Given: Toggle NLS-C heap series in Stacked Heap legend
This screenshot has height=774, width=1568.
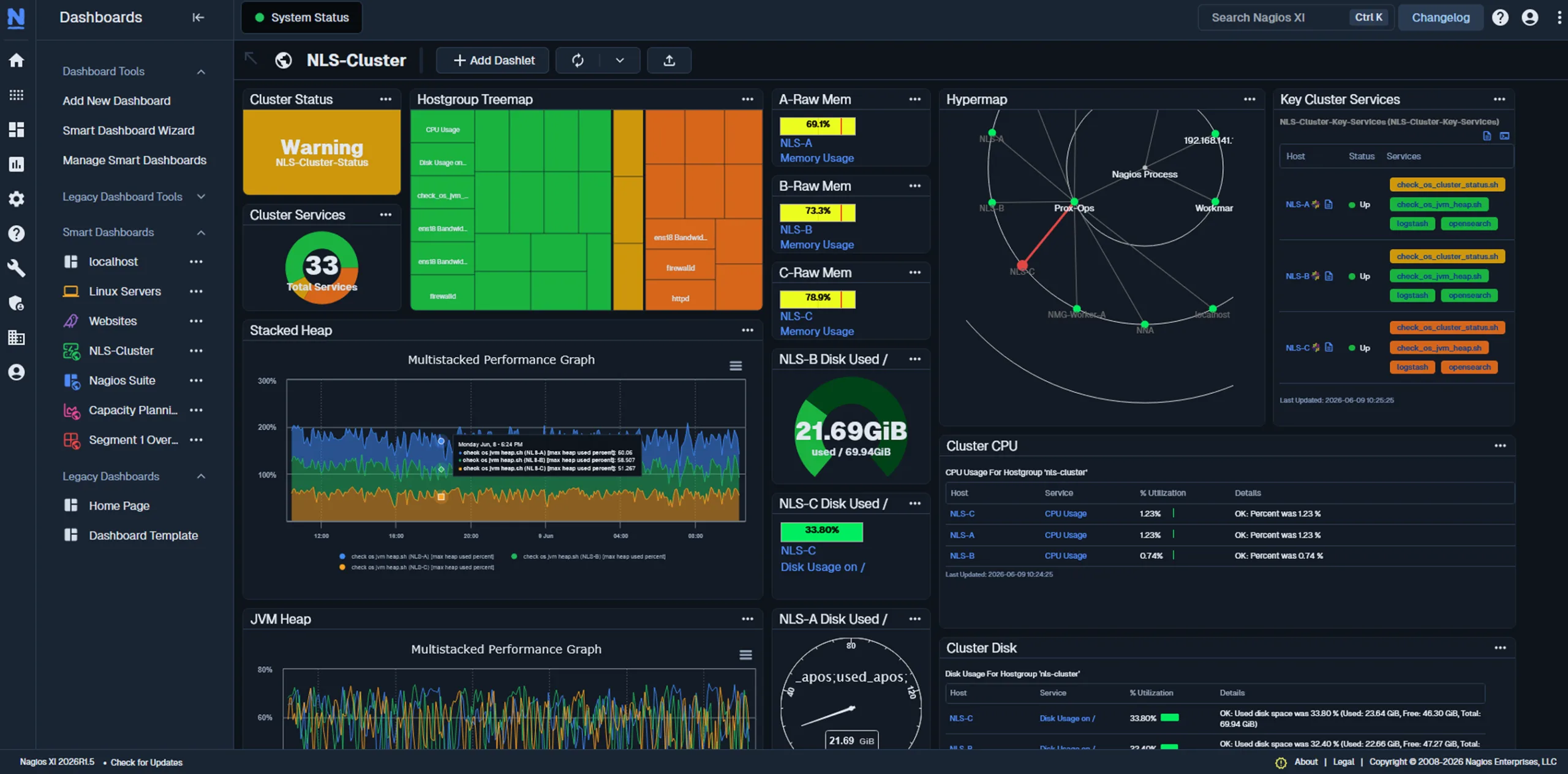Looking at the screenshot, I should point(417,567).
